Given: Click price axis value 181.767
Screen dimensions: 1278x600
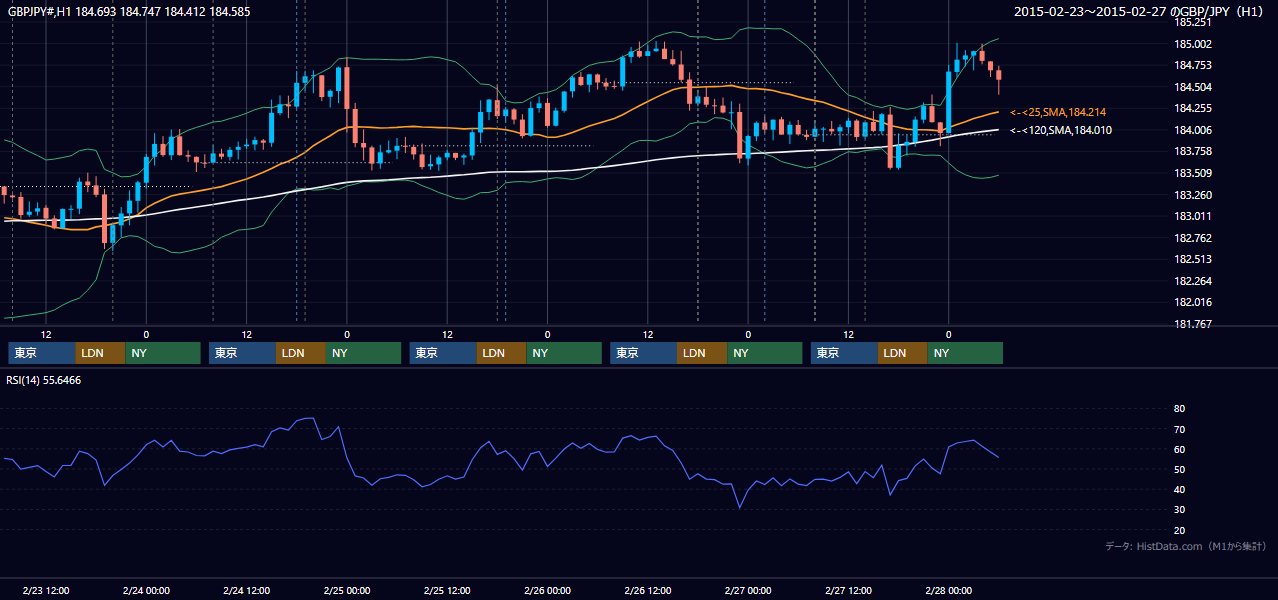Looking at the screenshot, I should click(1193, 324).
